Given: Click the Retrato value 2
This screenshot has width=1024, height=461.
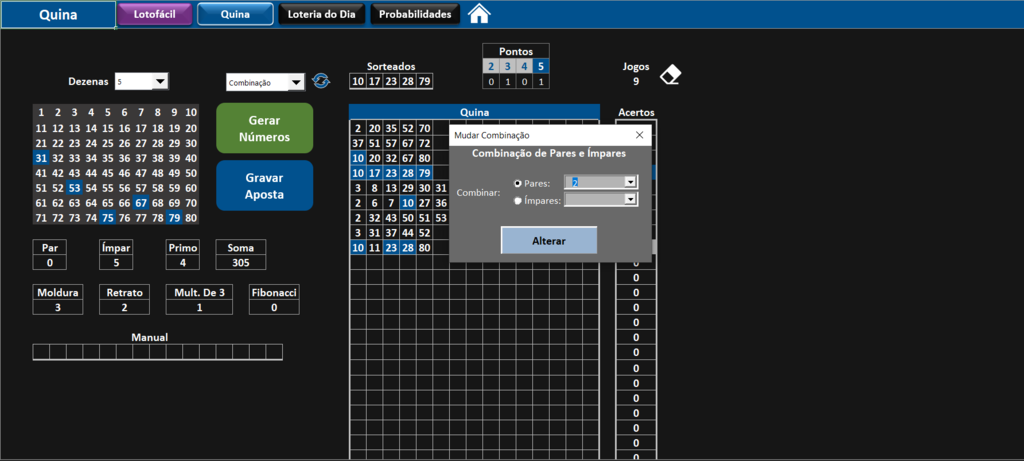Looking at the screenshot, I should [124, 307].
